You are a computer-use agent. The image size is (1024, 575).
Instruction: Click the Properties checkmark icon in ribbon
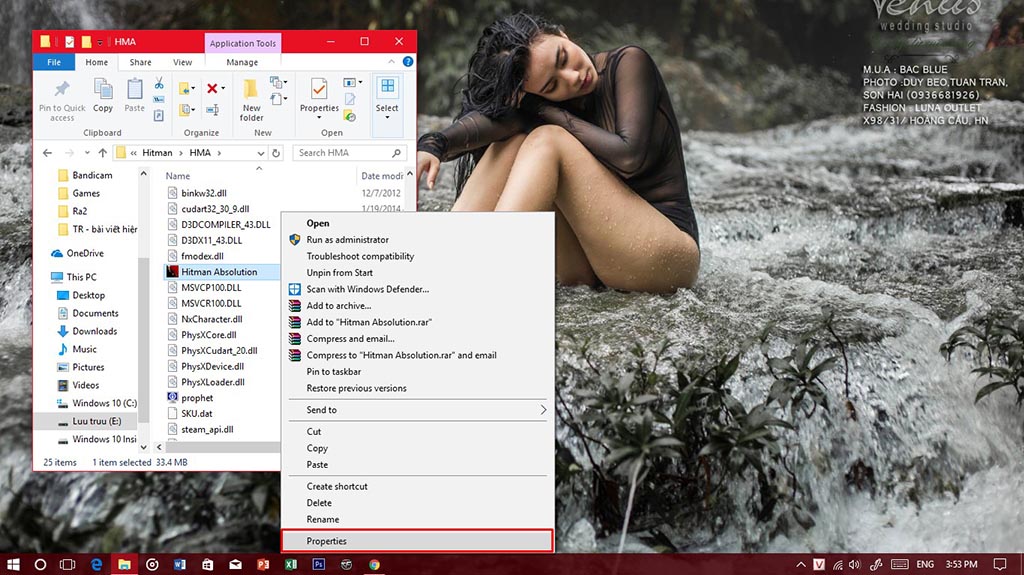[x=319, y=89]
